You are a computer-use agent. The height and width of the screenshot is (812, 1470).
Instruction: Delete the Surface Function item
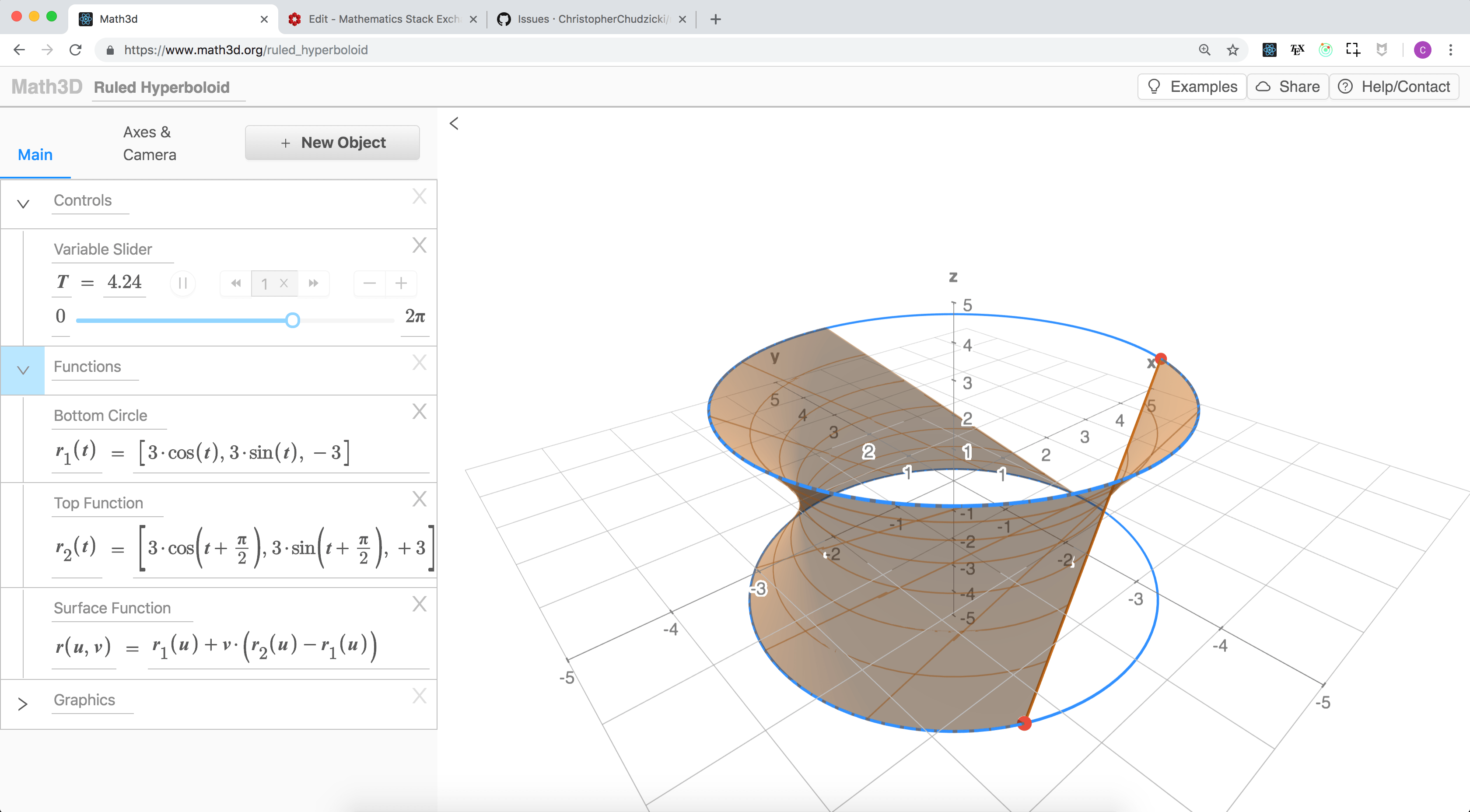click(420, 604)
